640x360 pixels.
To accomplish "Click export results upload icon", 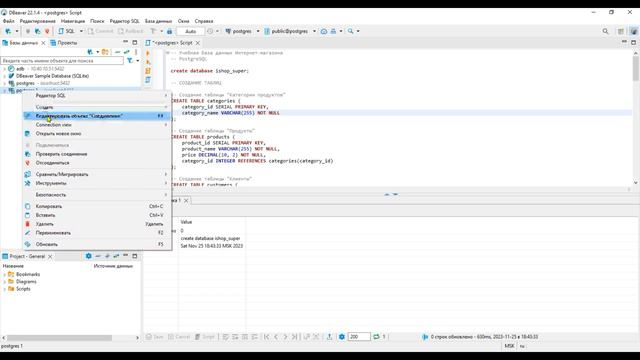I will [329, 337].
